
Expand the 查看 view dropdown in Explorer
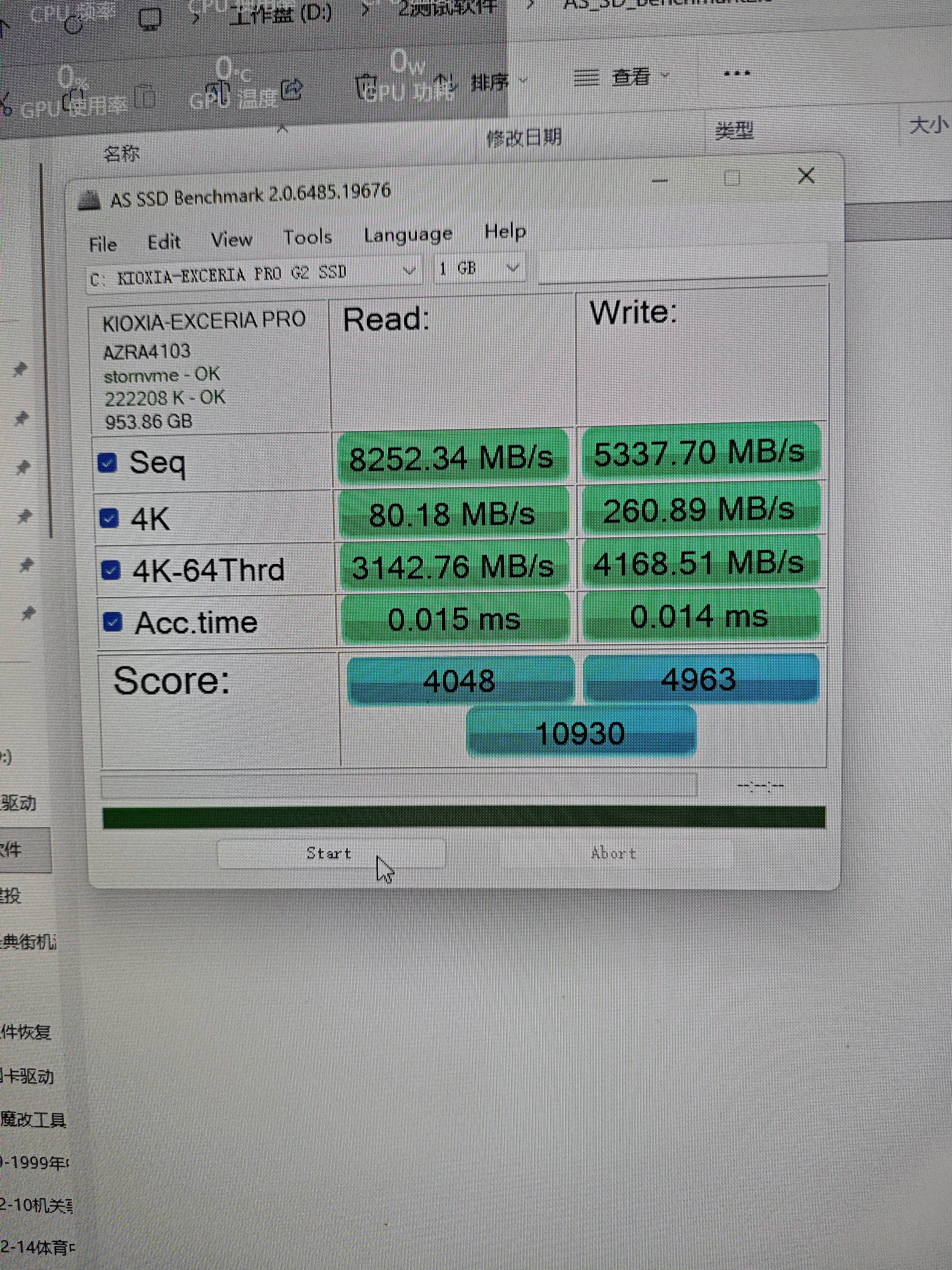[x=666, y=75]
